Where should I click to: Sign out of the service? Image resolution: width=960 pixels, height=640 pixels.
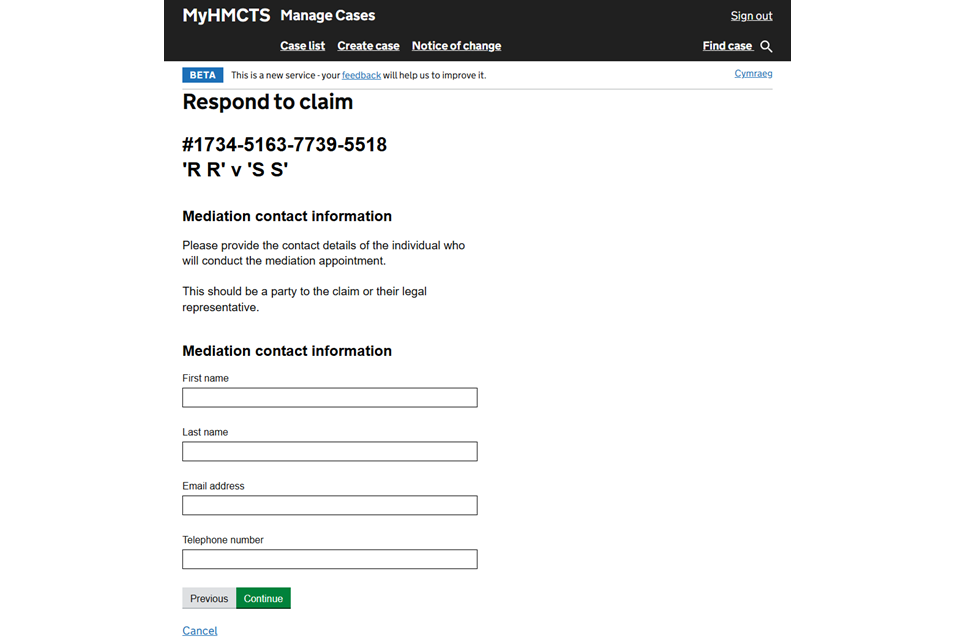click(x=751, y=16)
